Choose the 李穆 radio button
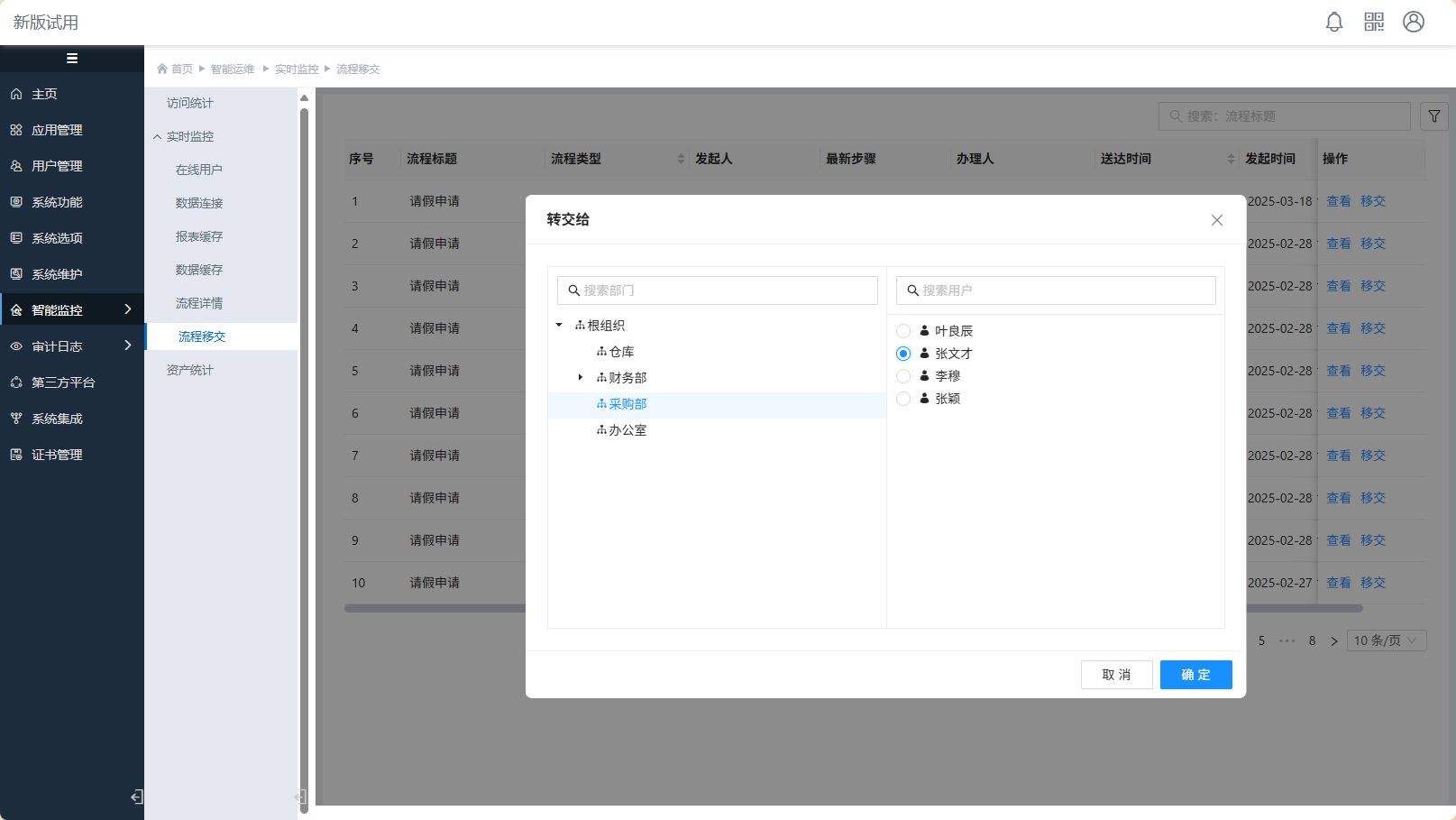Image resolution: width=1456 pixels, height=820 pixels. 903,376
